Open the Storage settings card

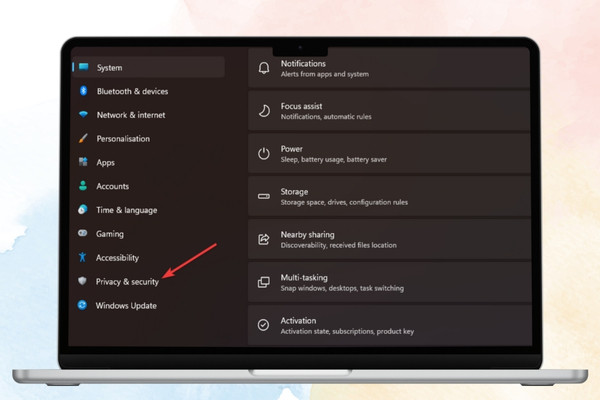click(x=389, y=196)
